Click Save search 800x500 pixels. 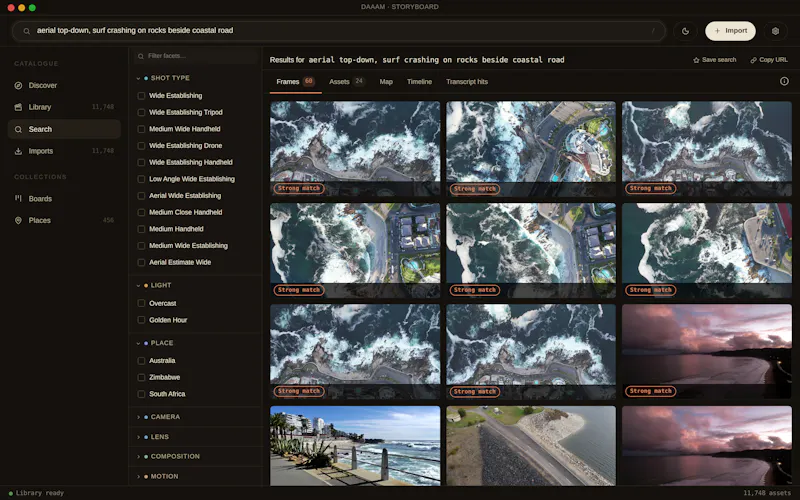[714, 60]
